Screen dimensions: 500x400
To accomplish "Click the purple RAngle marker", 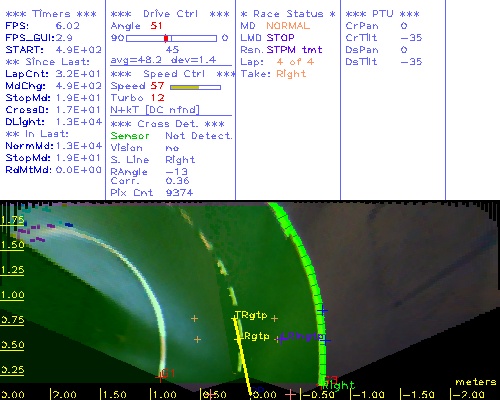I will pos(302,337).
